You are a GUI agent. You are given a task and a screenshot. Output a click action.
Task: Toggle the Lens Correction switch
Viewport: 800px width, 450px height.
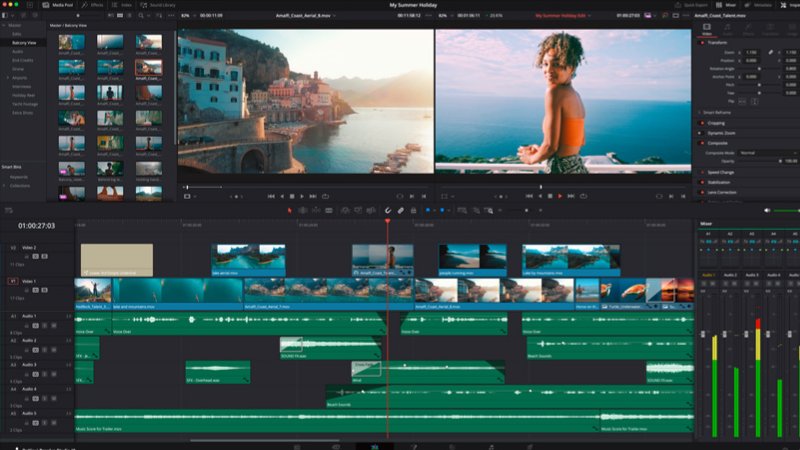702,192
